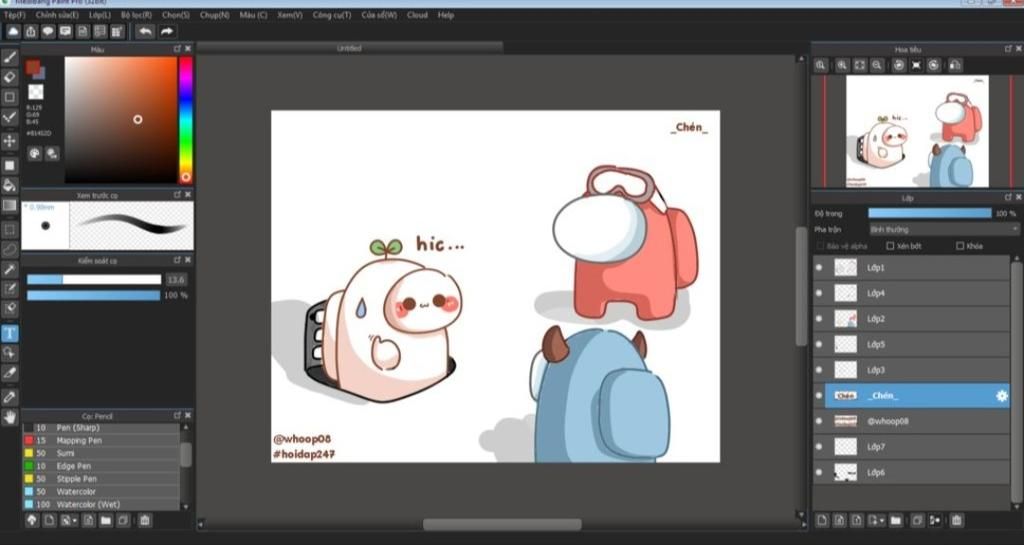The image size is (1024, 545).
Task: Zoom in on the navigator view
Action: (x=842, y=65)
